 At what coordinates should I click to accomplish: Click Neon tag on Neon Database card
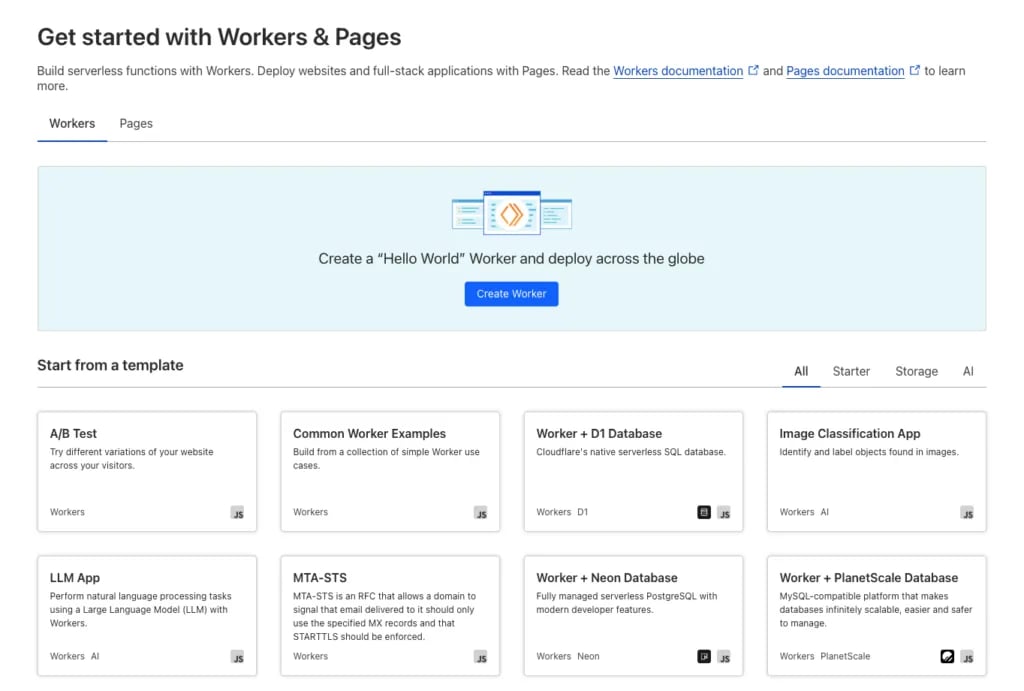588,656
